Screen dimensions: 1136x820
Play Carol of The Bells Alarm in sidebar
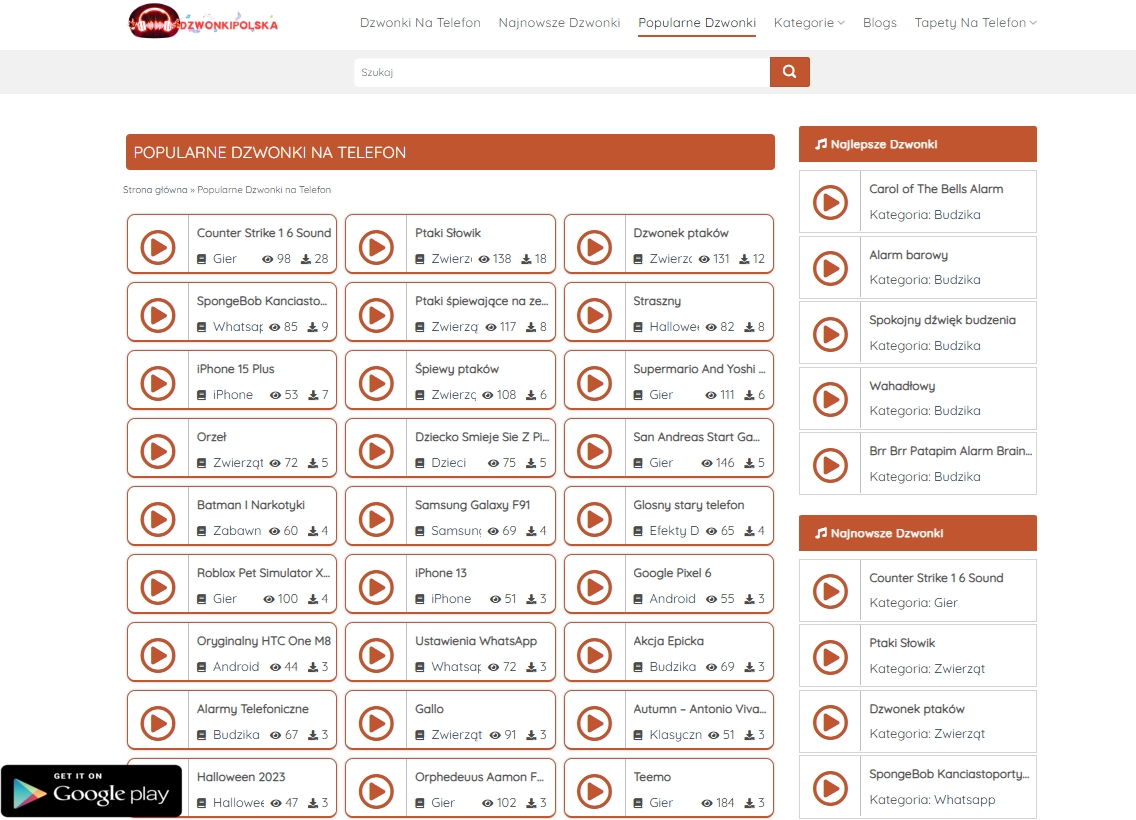click(830, 202)
